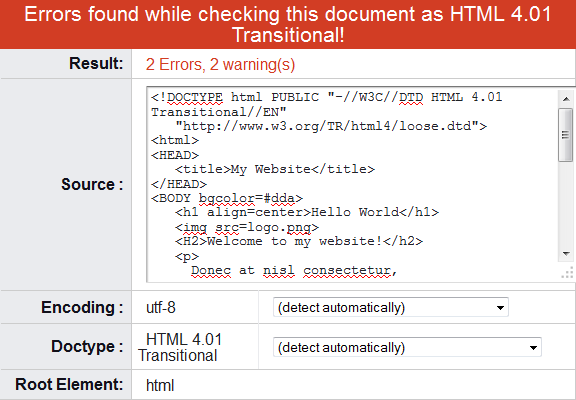Click the "Donec at nisl consectetur," line

[x=294, y=271]
